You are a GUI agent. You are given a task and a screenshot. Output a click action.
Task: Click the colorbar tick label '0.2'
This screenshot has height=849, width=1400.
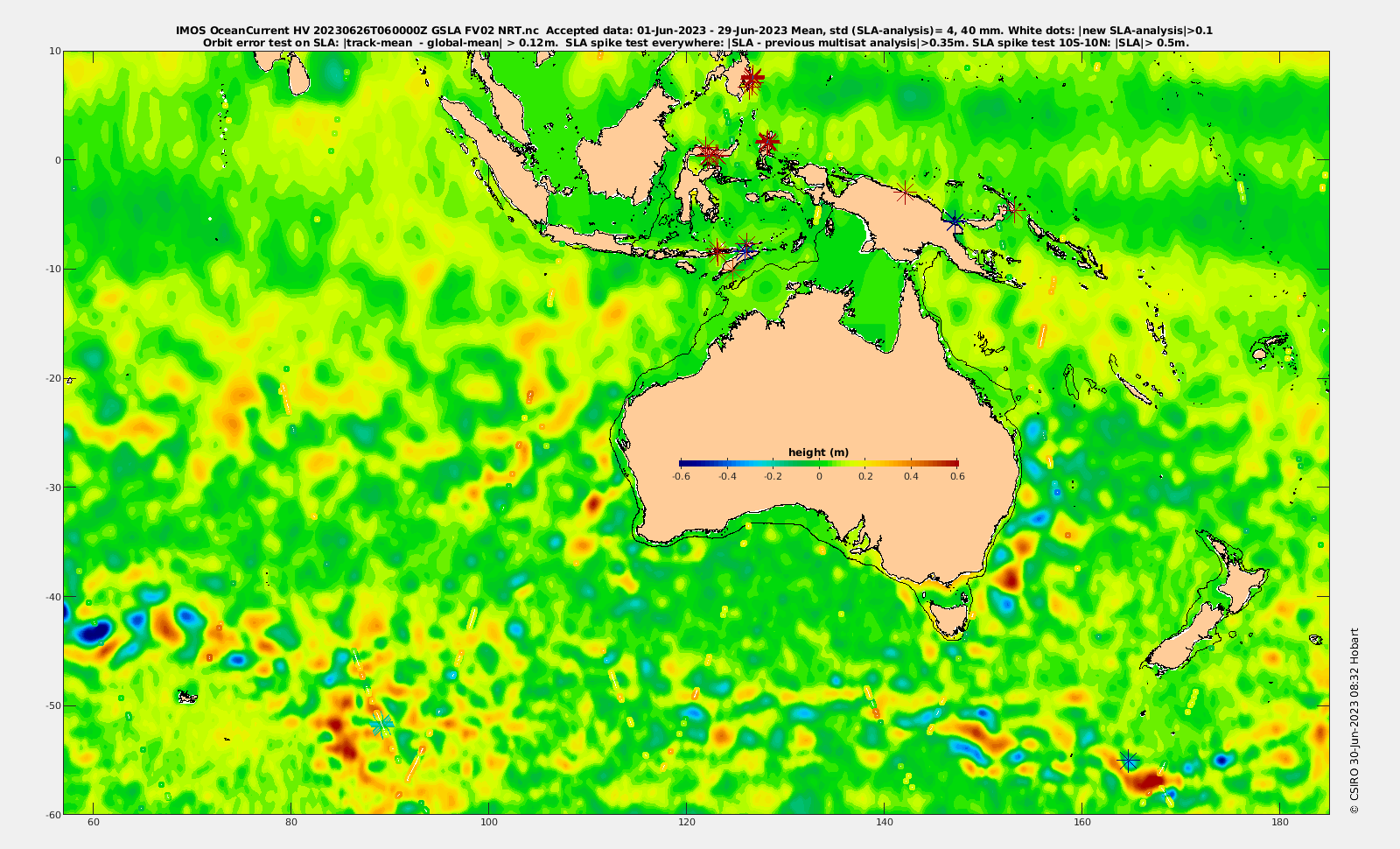pyautogui.click(x=865, y=476)
